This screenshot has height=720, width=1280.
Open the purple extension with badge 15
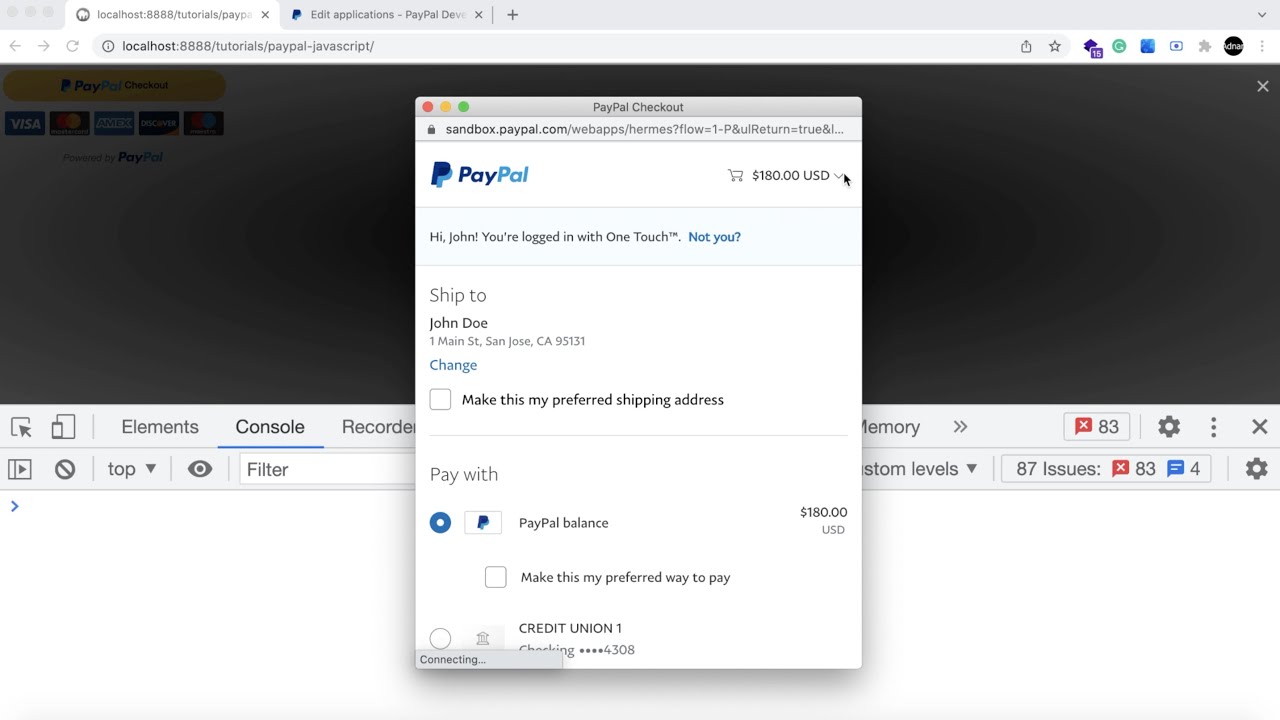[x=1092, y=47]
